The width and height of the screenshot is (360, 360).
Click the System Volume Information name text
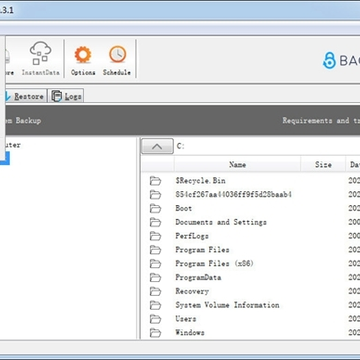click(227, 305)
